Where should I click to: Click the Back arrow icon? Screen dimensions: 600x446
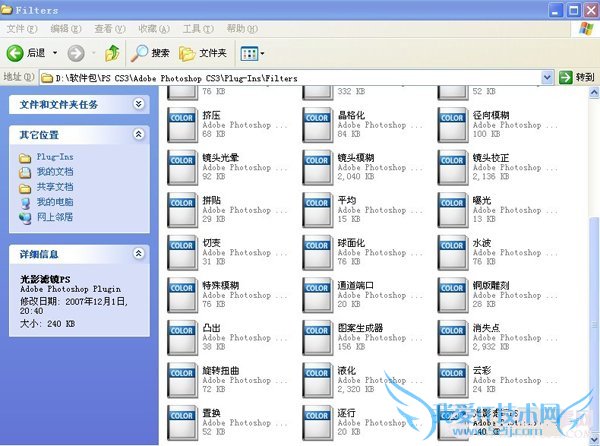pyautogui.click(x=15, y=53)
